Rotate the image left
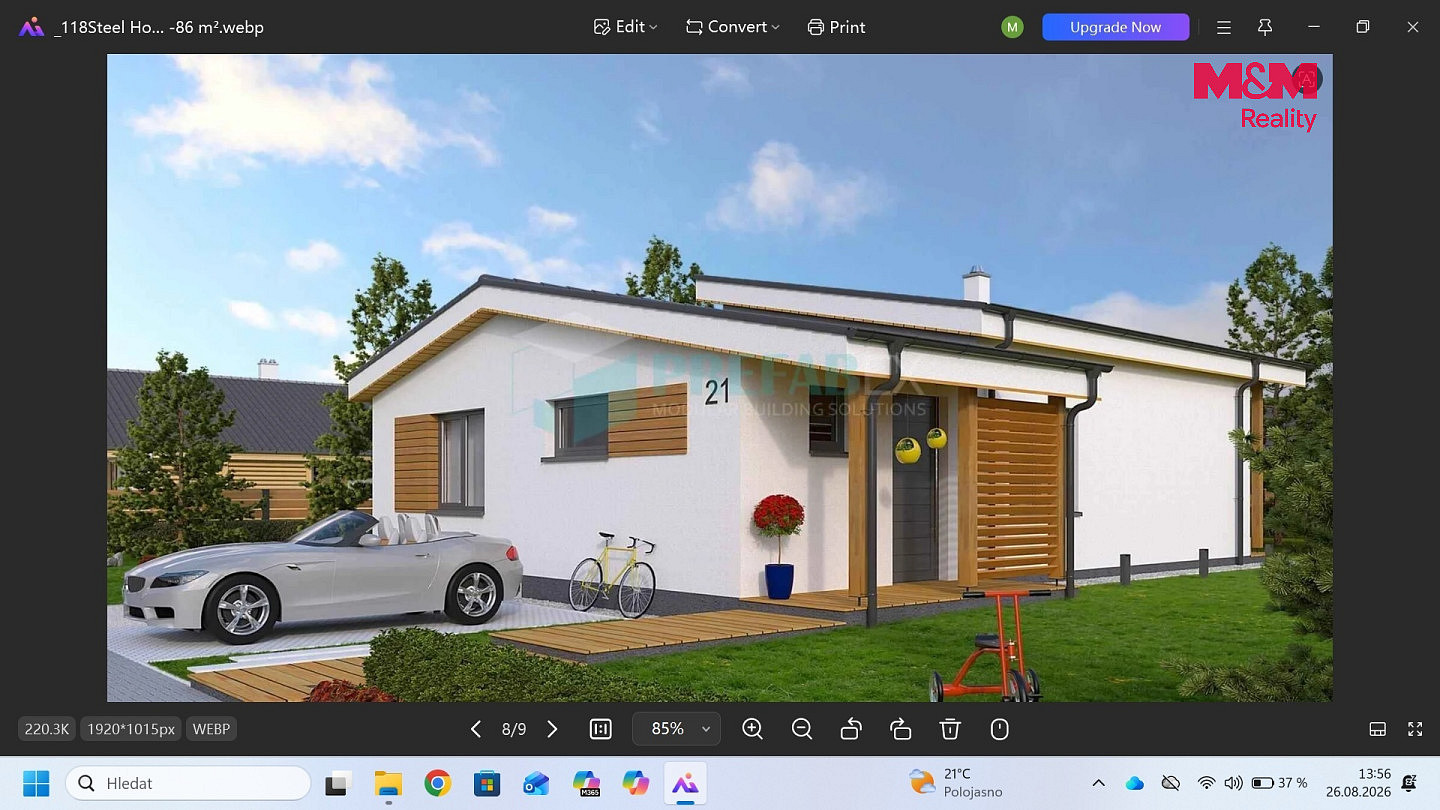 [851, 729]
